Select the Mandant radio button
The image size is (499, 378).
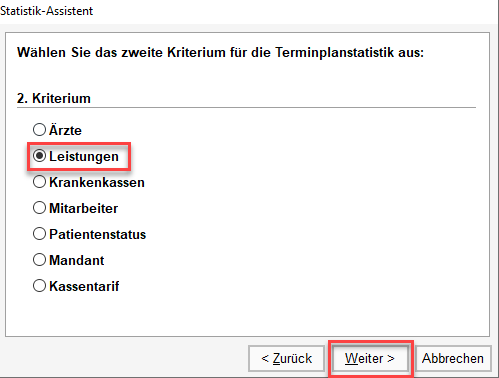[x=39, y=260]
